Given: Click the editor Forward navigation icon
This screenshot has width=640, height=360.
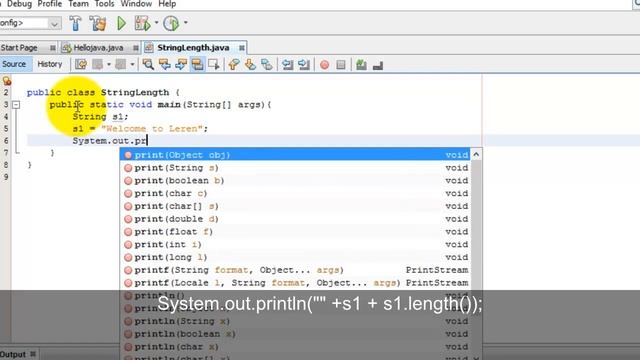Looking at the screenshot, I should point(120,64).
